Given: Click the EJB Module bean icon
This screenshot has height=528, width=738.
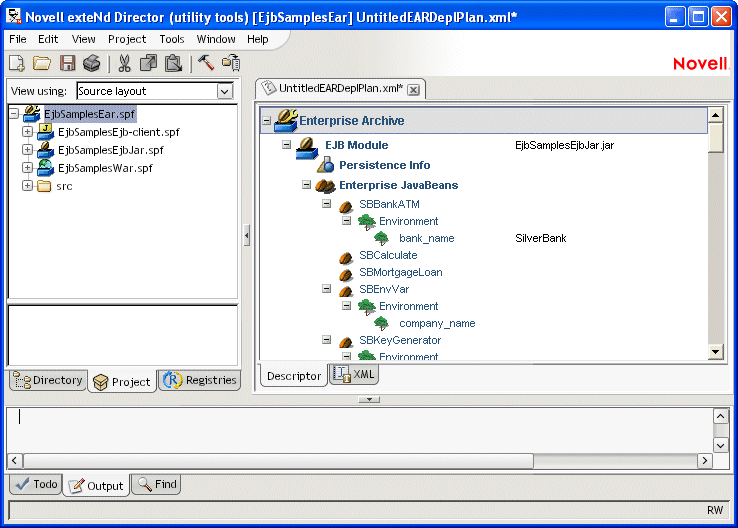Looking at the screenshot, I should [x=307, y=148].
